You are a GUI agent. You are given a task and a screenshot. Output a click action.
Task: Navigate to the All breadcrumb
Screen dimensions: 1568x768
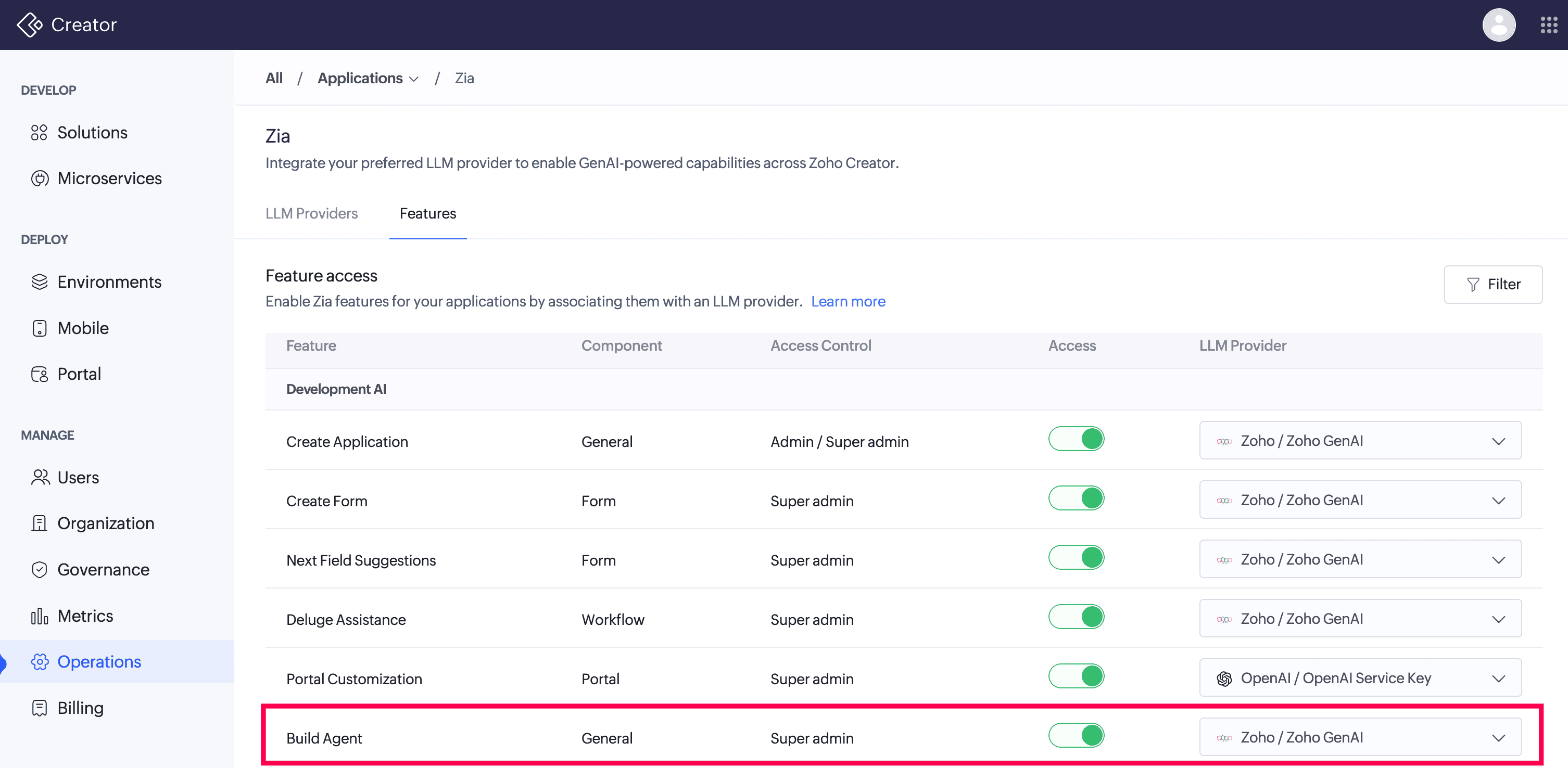click(274, 79)
